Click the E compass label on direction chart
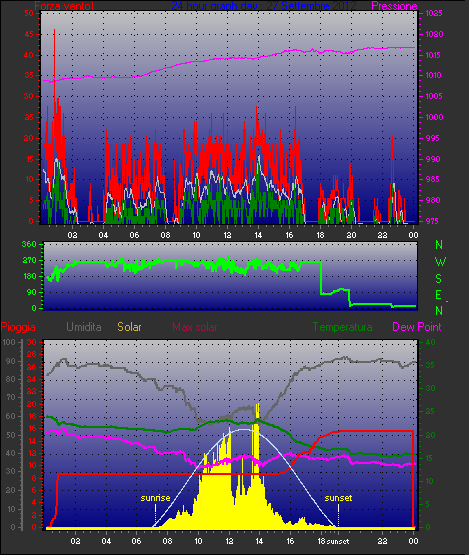 (x=438, y=294)
